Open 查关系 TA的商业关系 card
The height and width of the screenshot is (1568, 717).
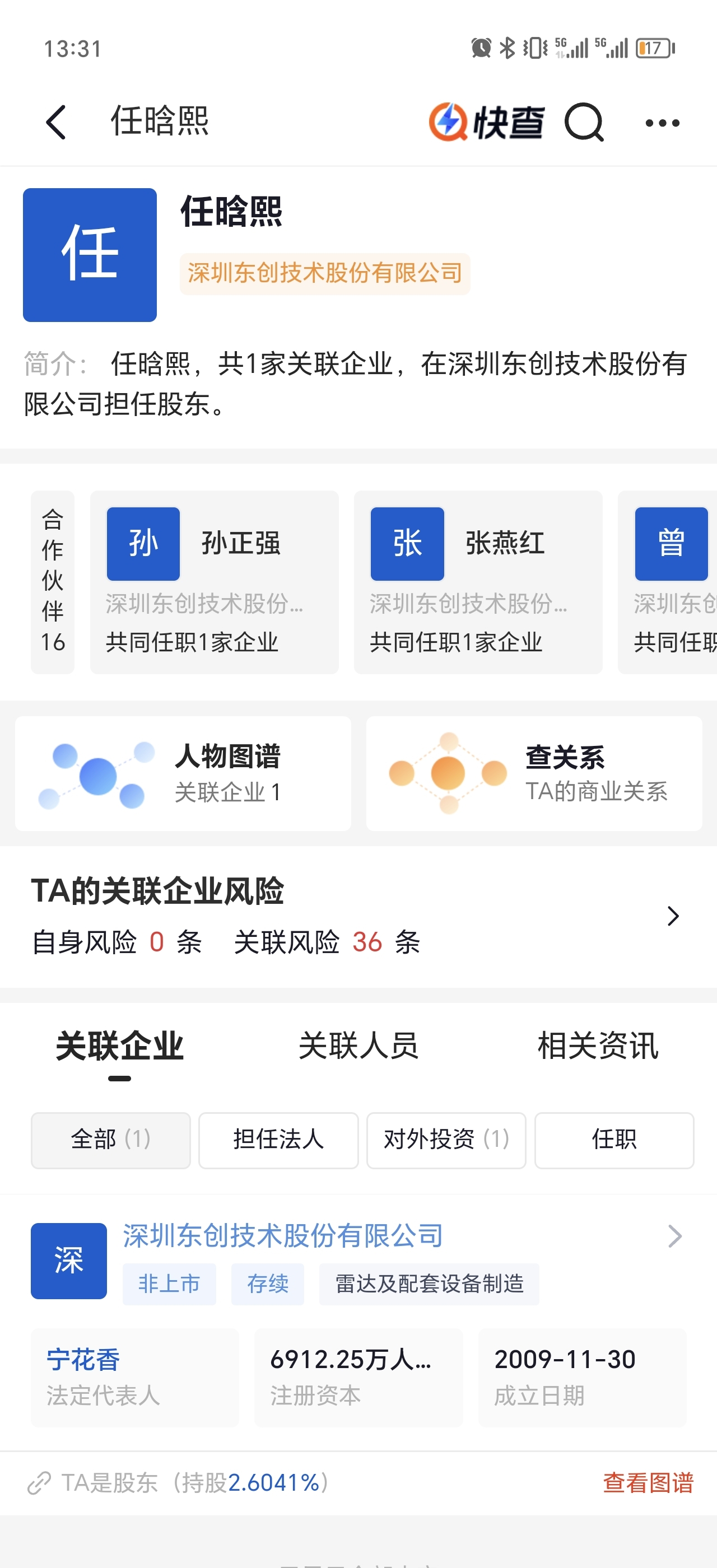pos(534,774)
